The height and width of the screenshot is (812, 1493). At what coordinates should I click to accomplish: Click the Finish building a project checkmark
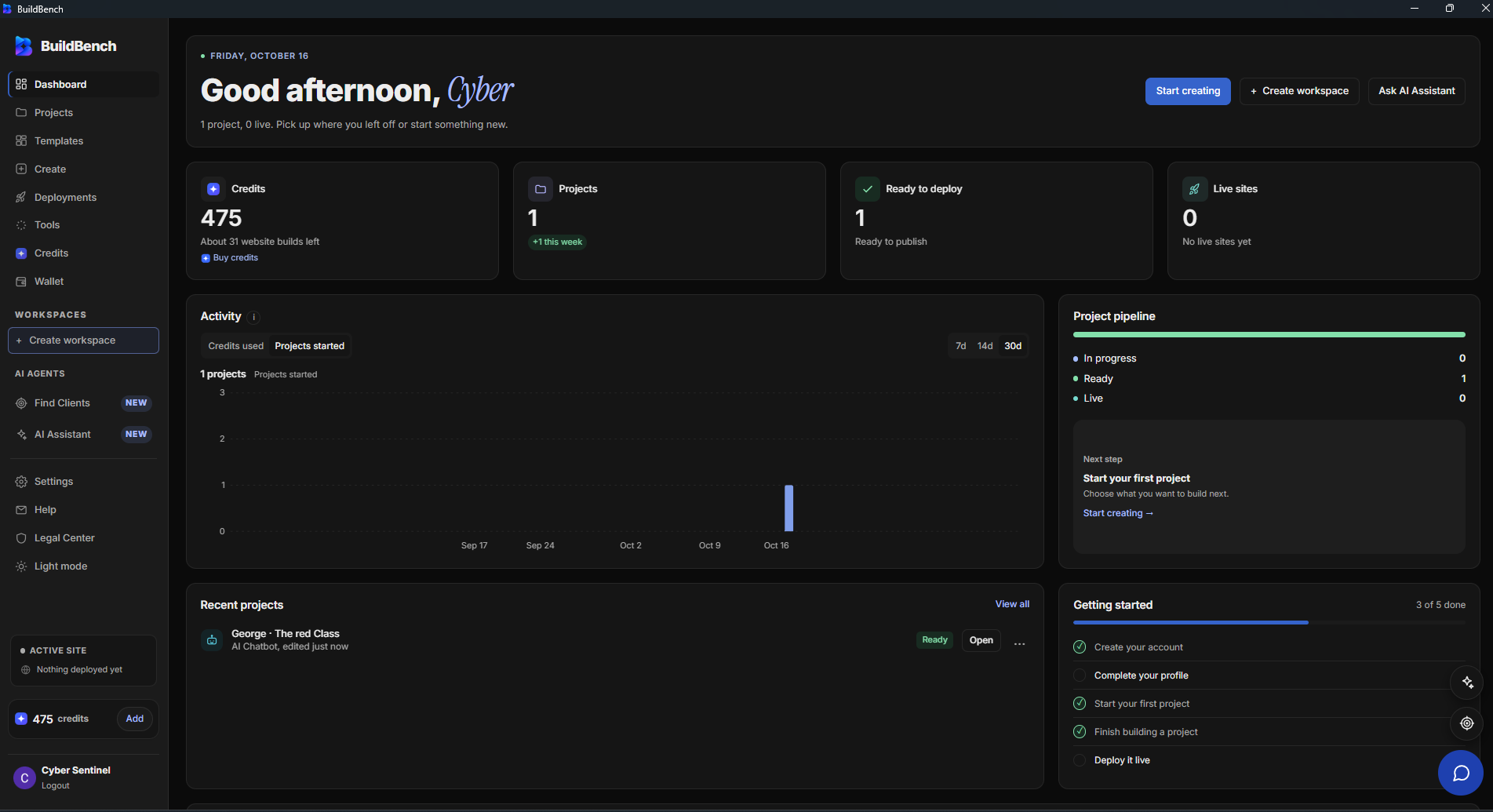click(x=1080, y=732)
